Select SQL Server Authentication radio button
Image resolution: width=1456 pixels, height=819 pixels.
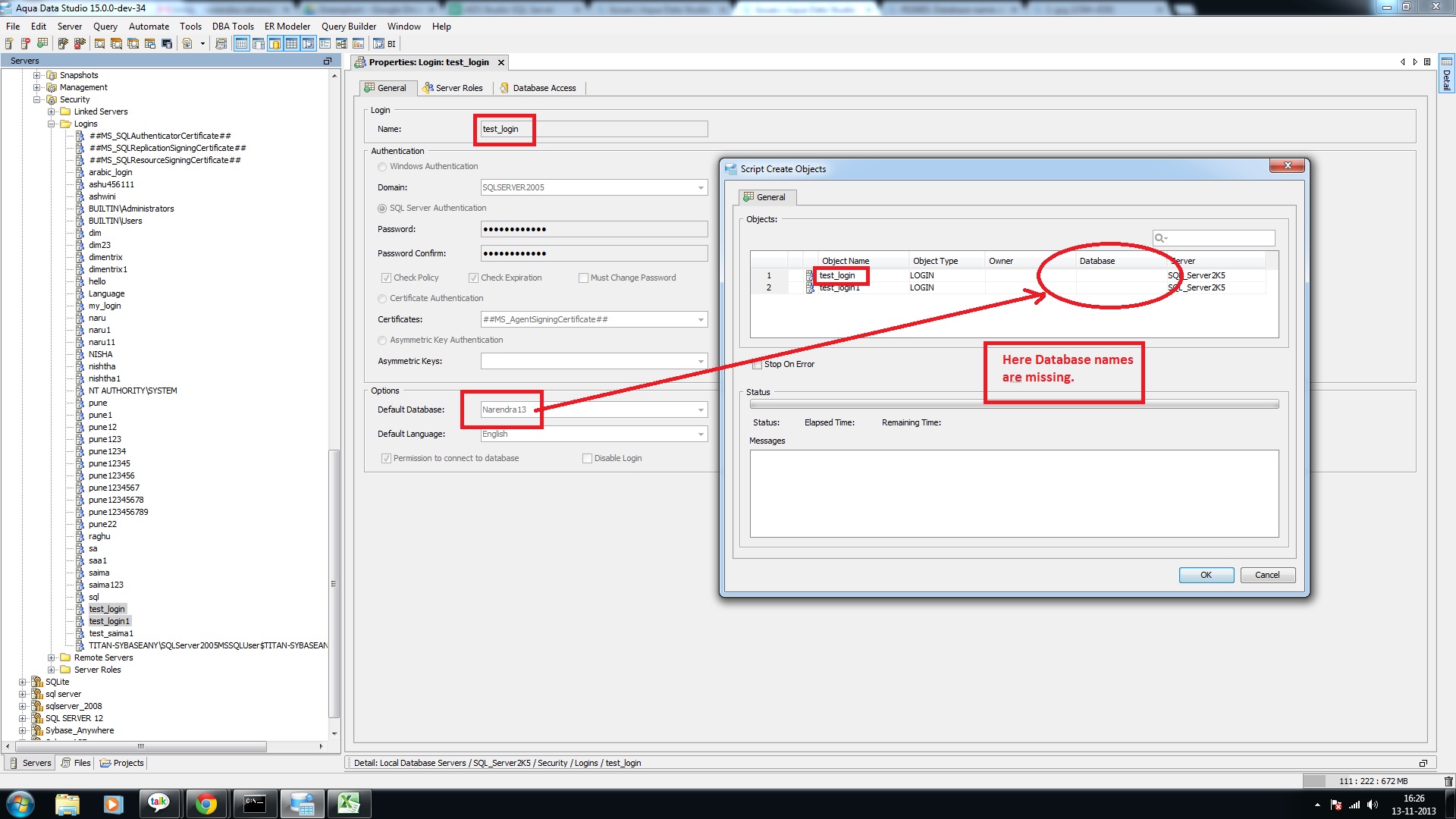382,209
